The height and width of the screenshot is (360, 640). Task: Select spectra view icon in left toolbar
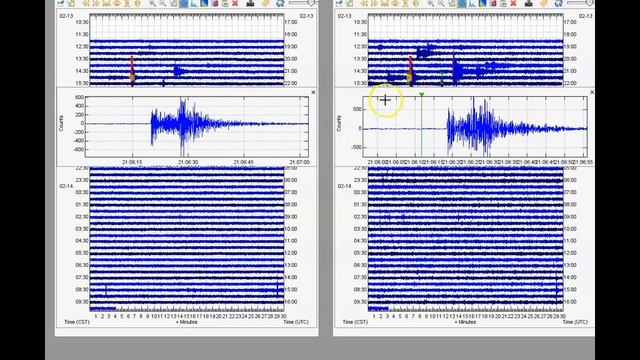coord(194,3)
